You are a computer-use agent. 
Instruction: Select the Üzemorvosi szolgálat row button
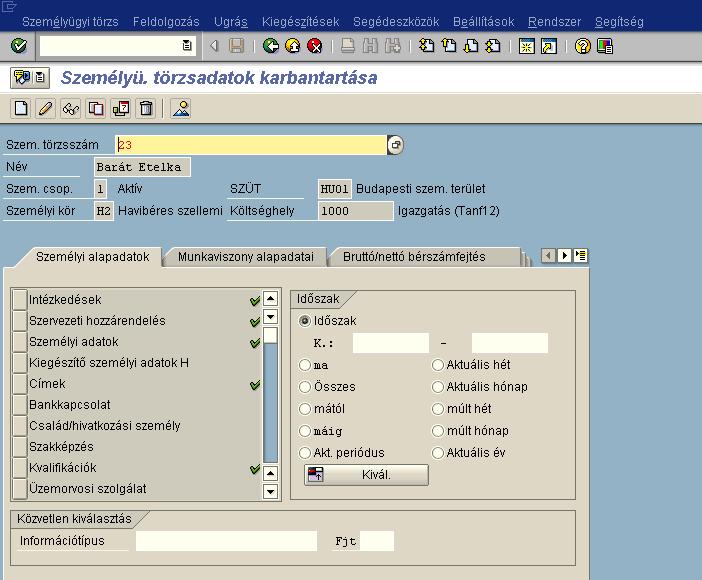pyautogui.click(x=20, y=489)
